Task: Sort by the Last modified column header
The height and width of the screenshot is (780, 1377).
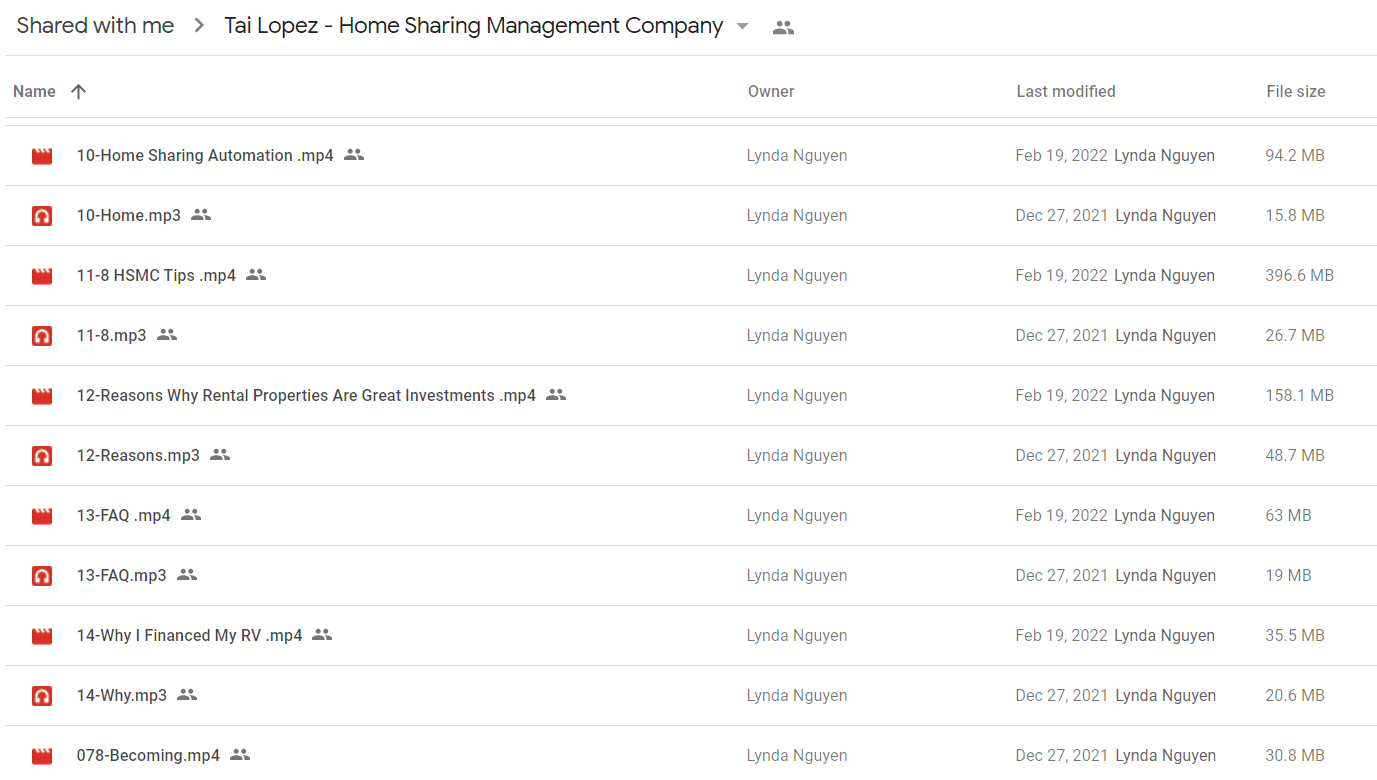Action: (x=1066, y=91)
